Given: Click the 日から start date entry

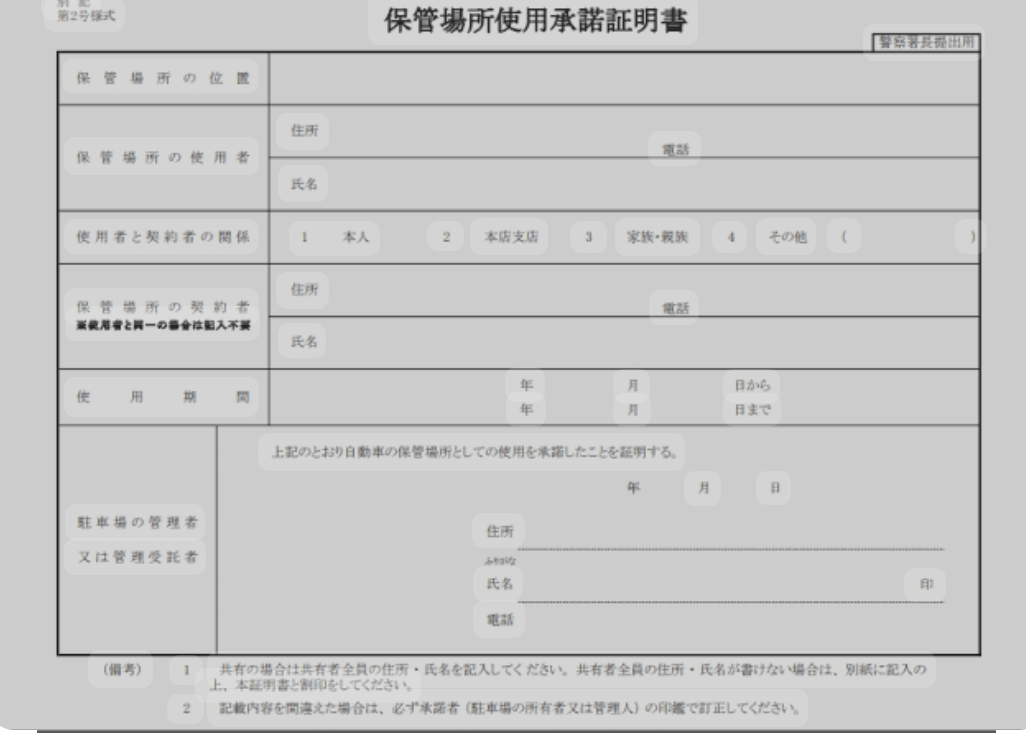Looking at the screenshot, I should tap(752, 385).
